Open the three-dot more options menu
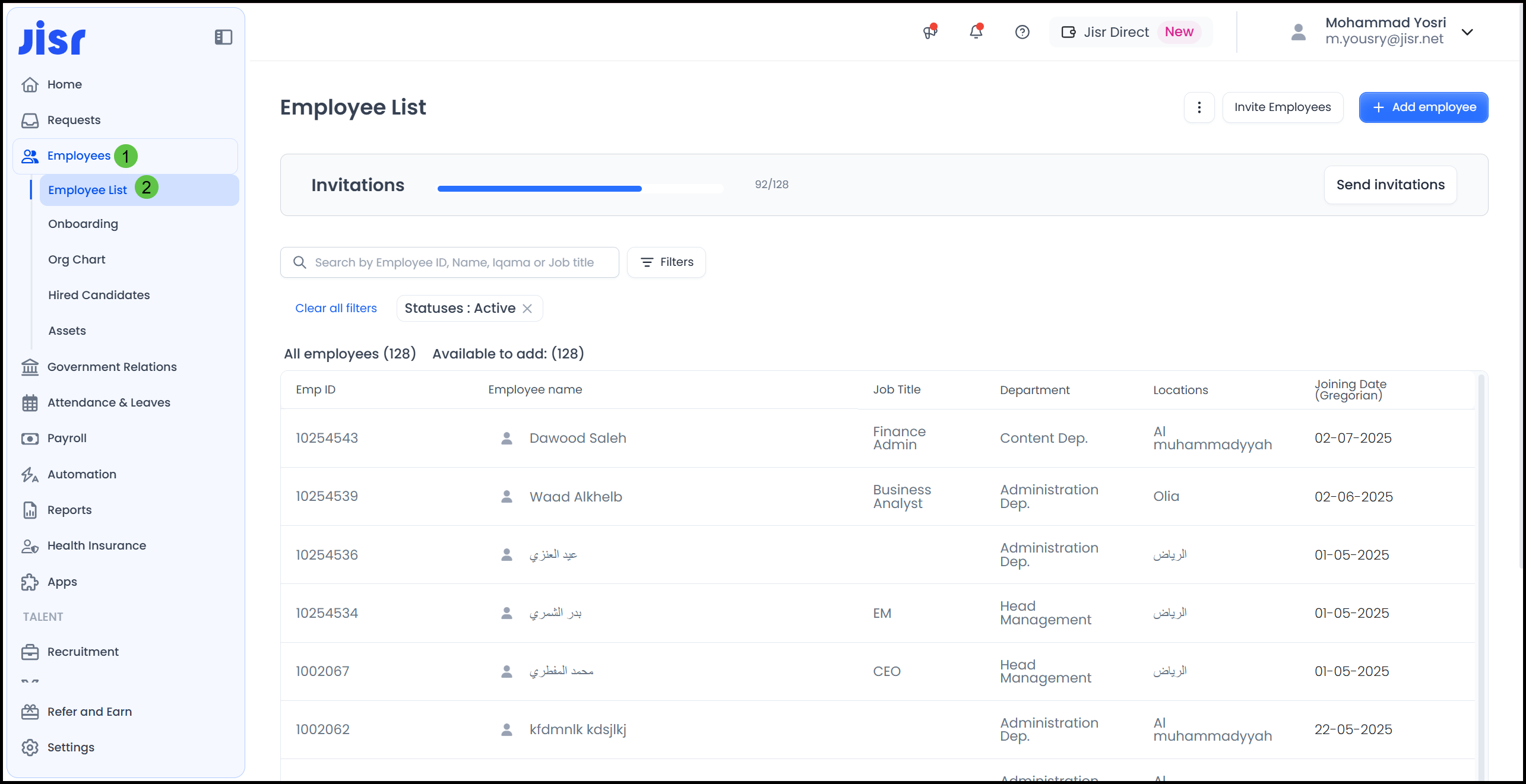 tap(1199, 107)
